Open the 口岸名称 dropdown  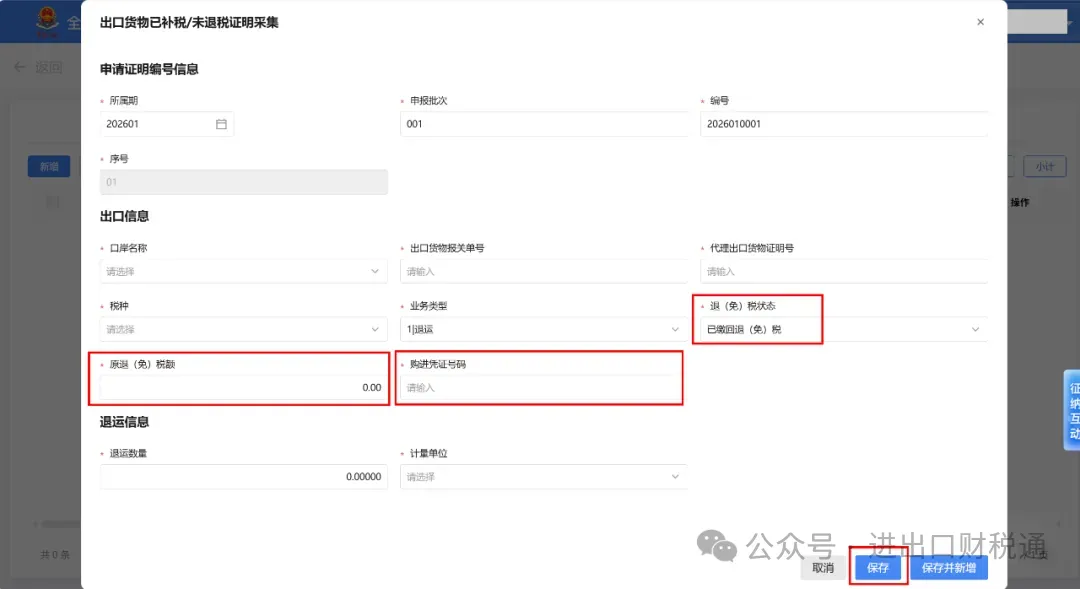click(244, 271)
